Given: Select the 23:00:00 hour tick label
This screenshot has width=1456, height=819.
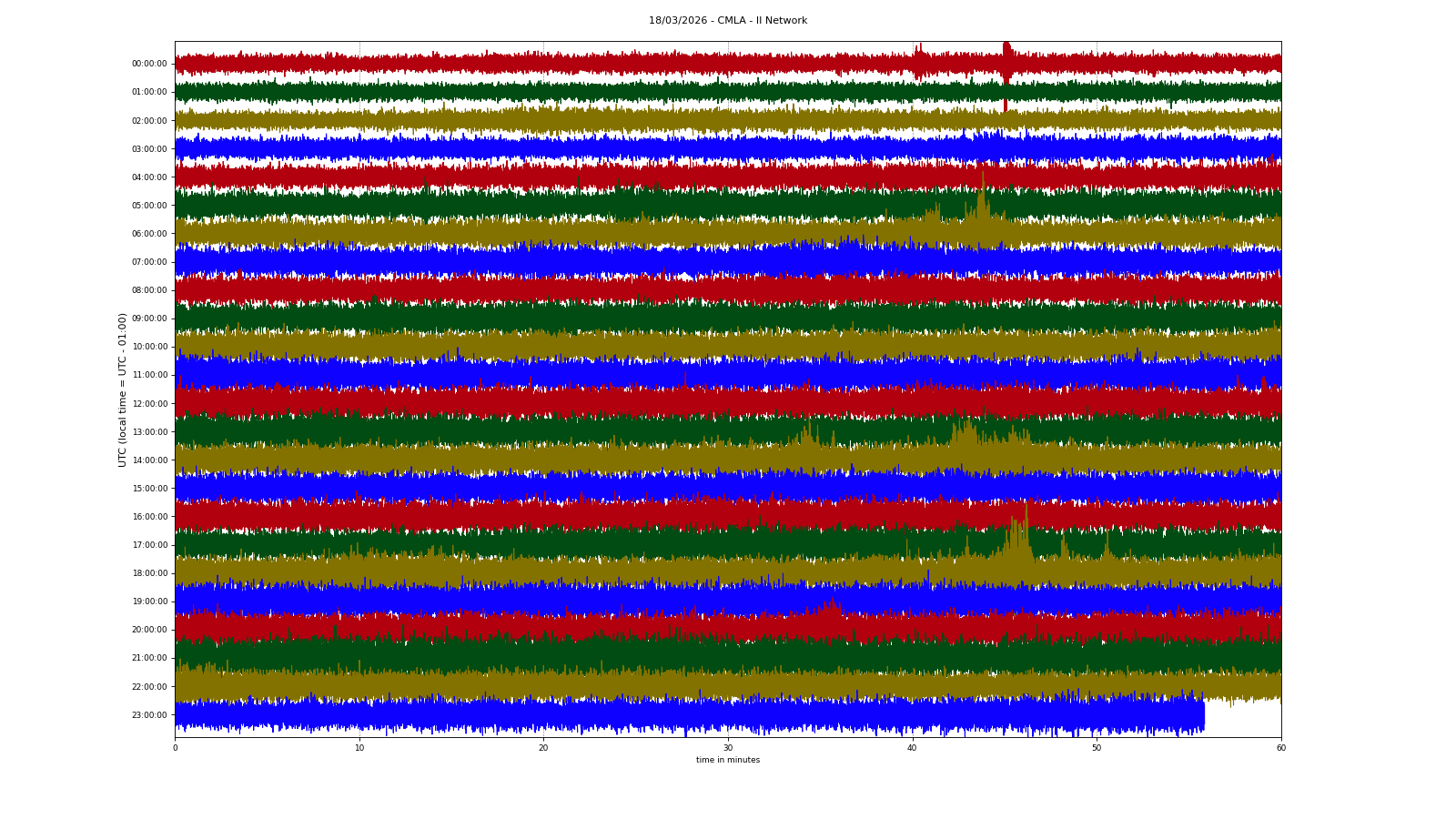Looking at the screenshot, I should (x=149, y=715).
